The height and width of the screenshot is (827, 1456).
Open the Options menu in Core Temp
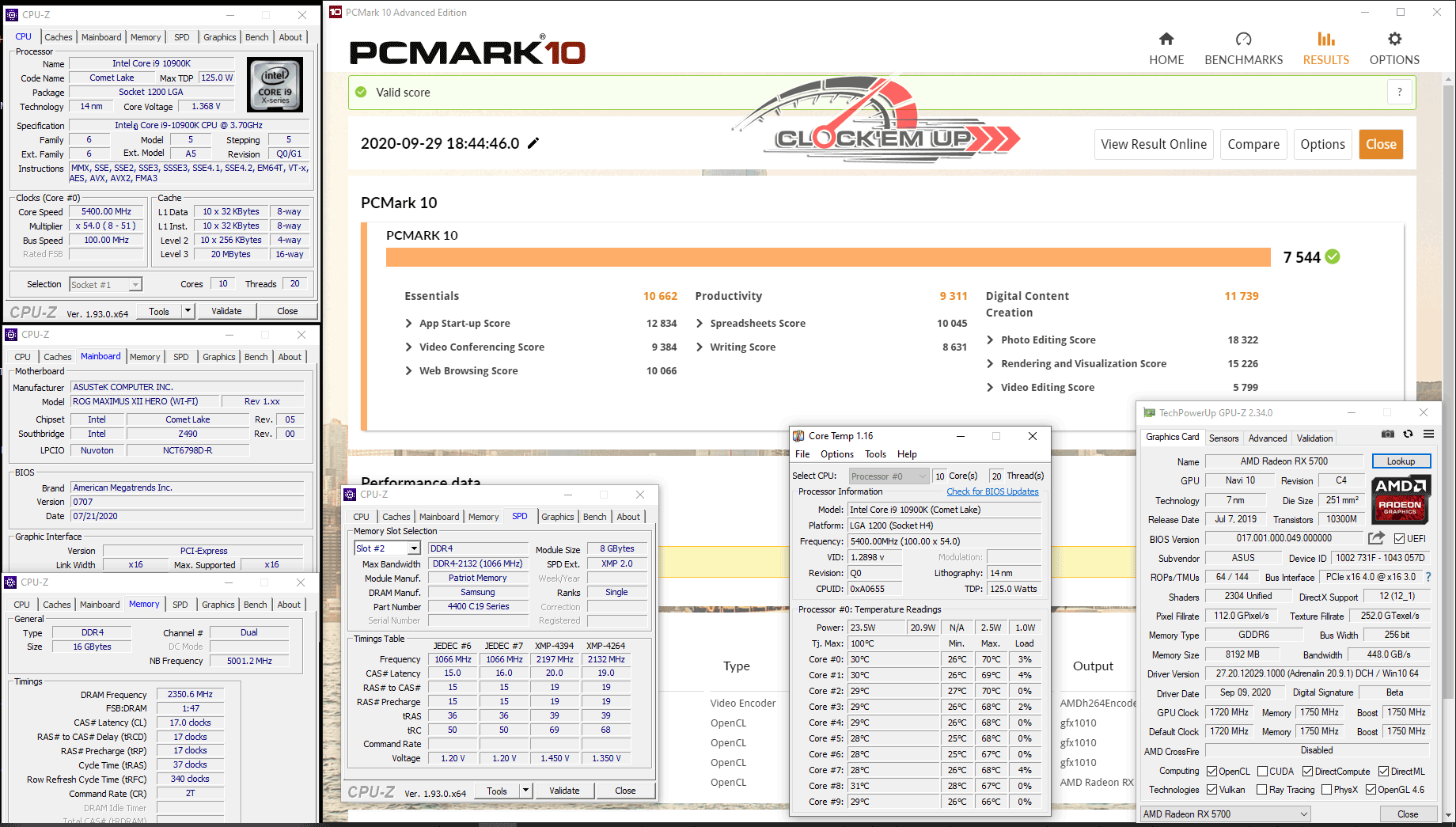[836, 454]
